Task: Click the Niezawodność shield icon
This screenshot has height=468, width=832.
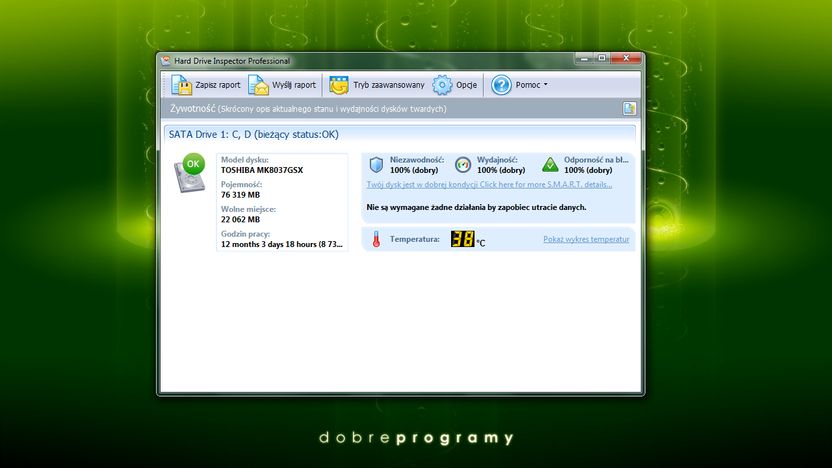Action: tap(376, 164)
